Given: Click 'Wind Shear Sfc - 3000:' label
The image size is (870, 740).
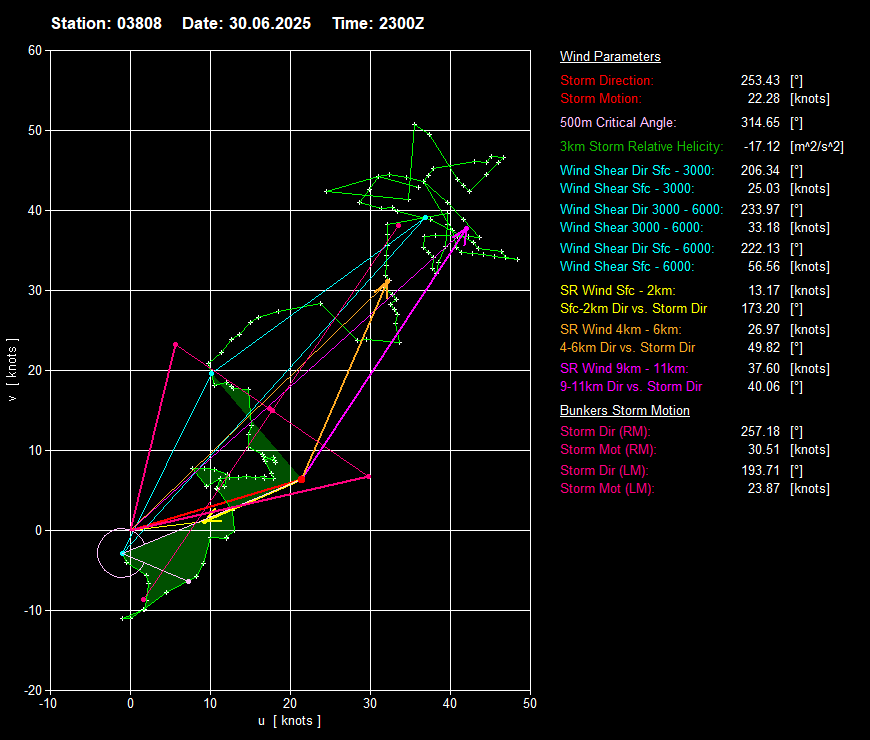Looking at the screenshot, I should [x=627, y=189].
